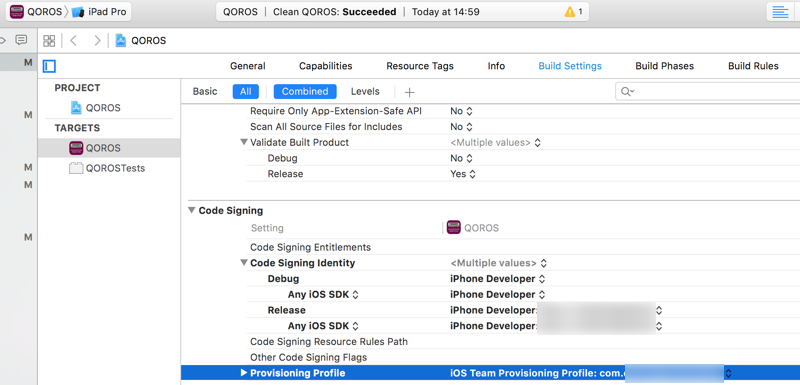Show the standard editor lines icon
800x385 pixels.
click(x=780, y=12)
